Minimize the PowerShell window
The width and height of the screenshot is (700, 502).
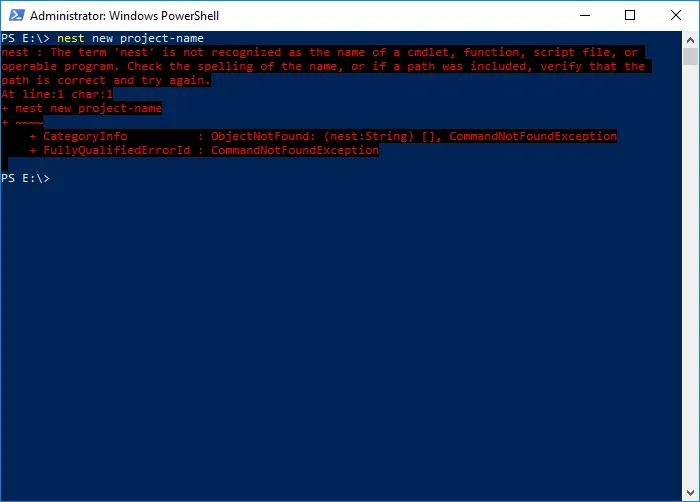[x=585, y=15]
